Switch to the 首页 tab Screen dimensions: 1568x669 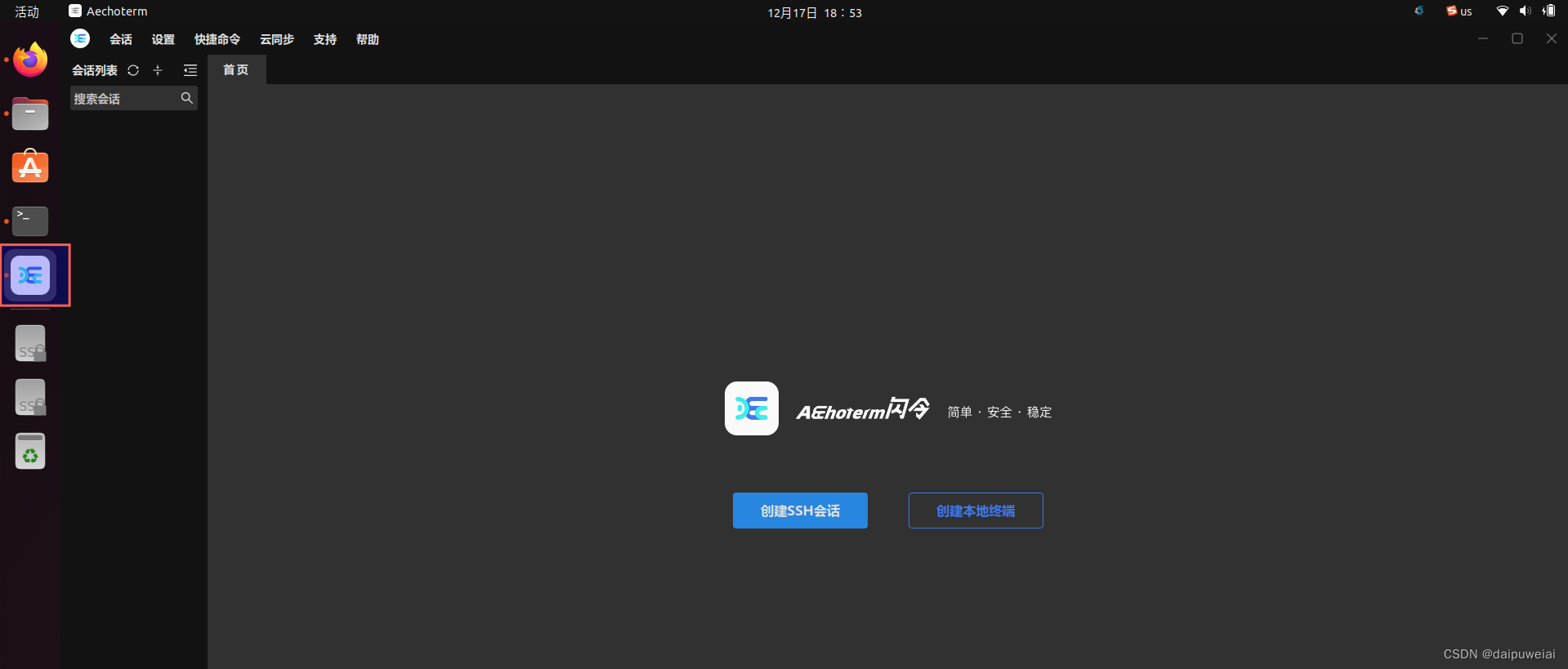click(x=236, y=69)
